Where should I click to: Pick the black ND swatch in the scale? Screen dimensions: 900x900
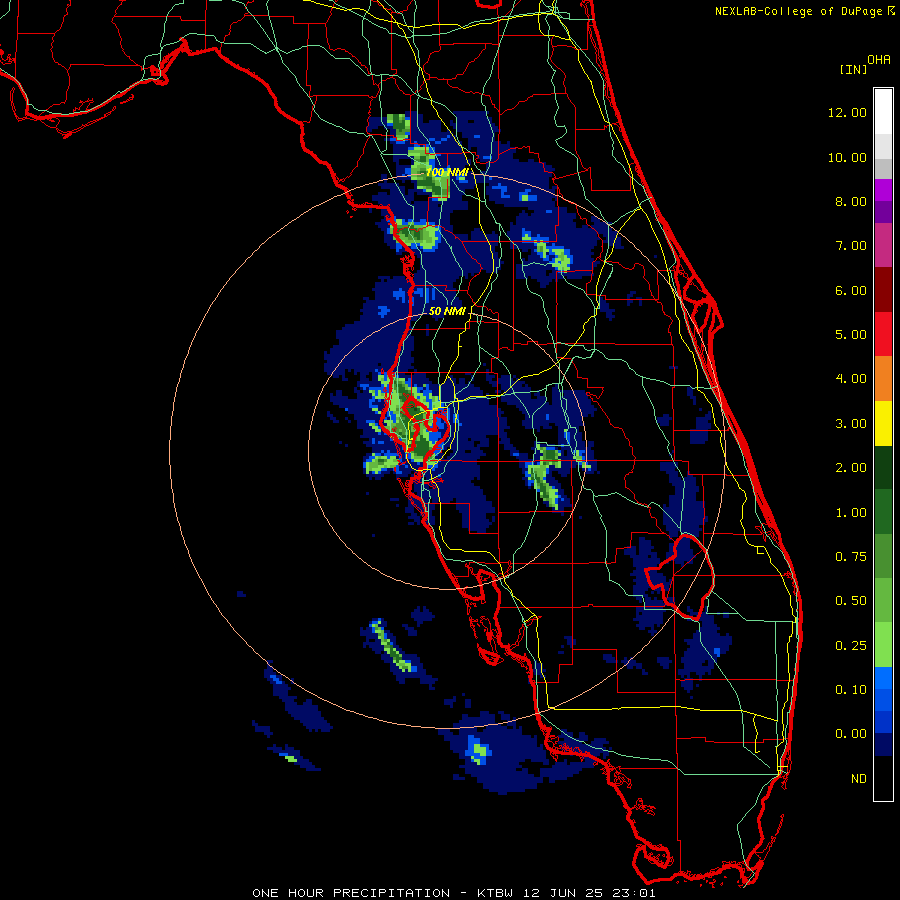tap(883, 778)
